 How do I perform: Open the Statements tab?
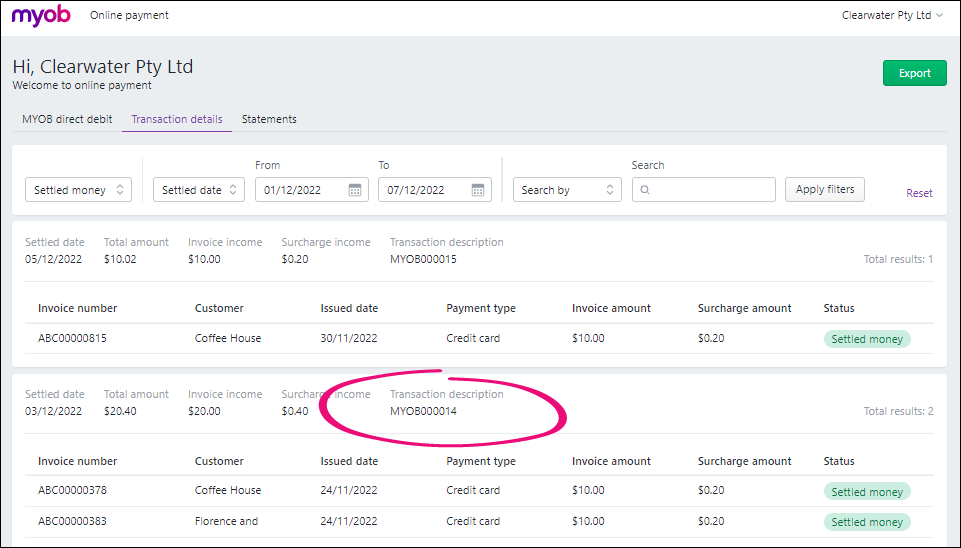(x=269, y=119)
